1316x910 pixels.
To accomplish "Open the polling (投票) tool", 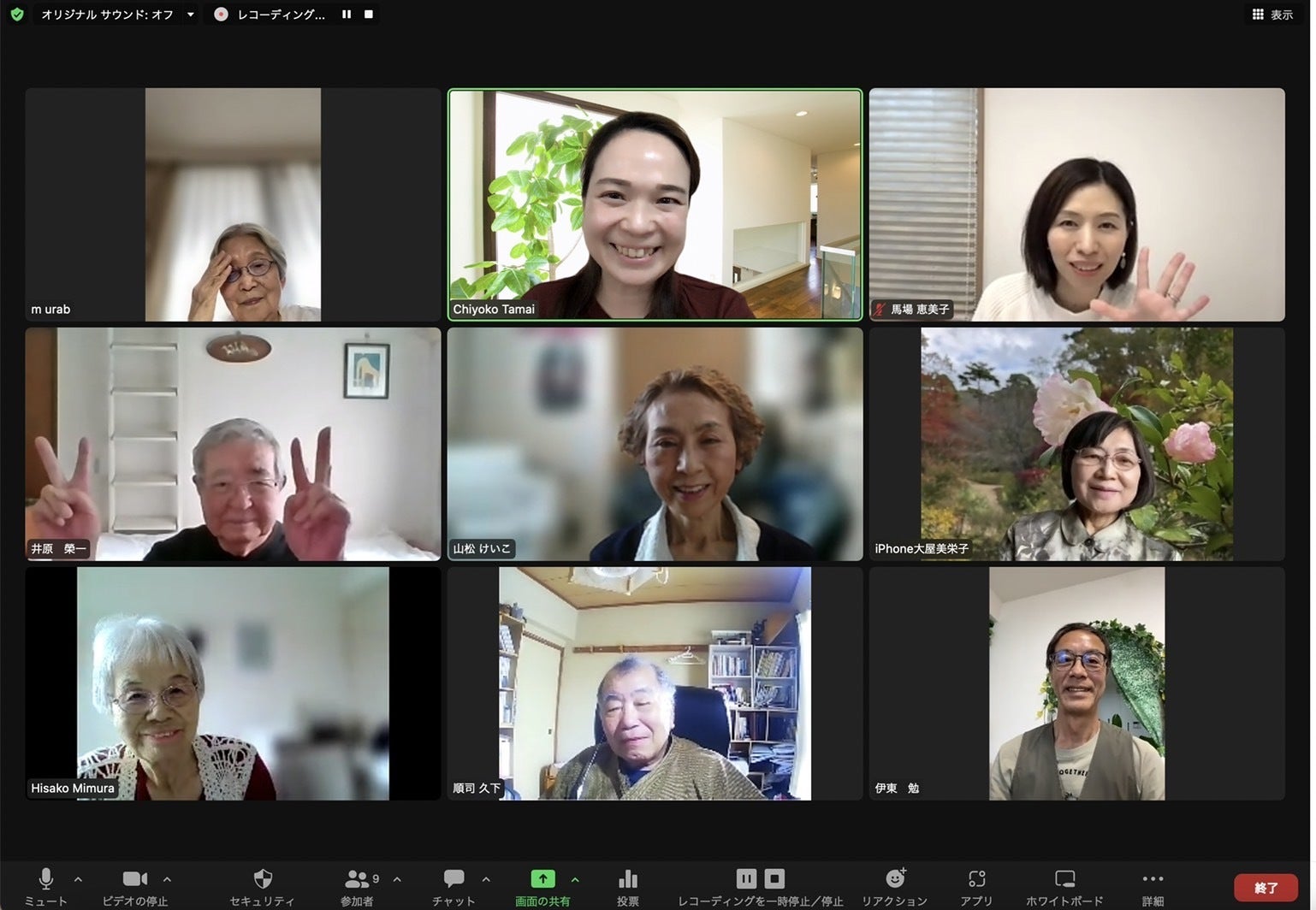I will click(x=627, y=879).
